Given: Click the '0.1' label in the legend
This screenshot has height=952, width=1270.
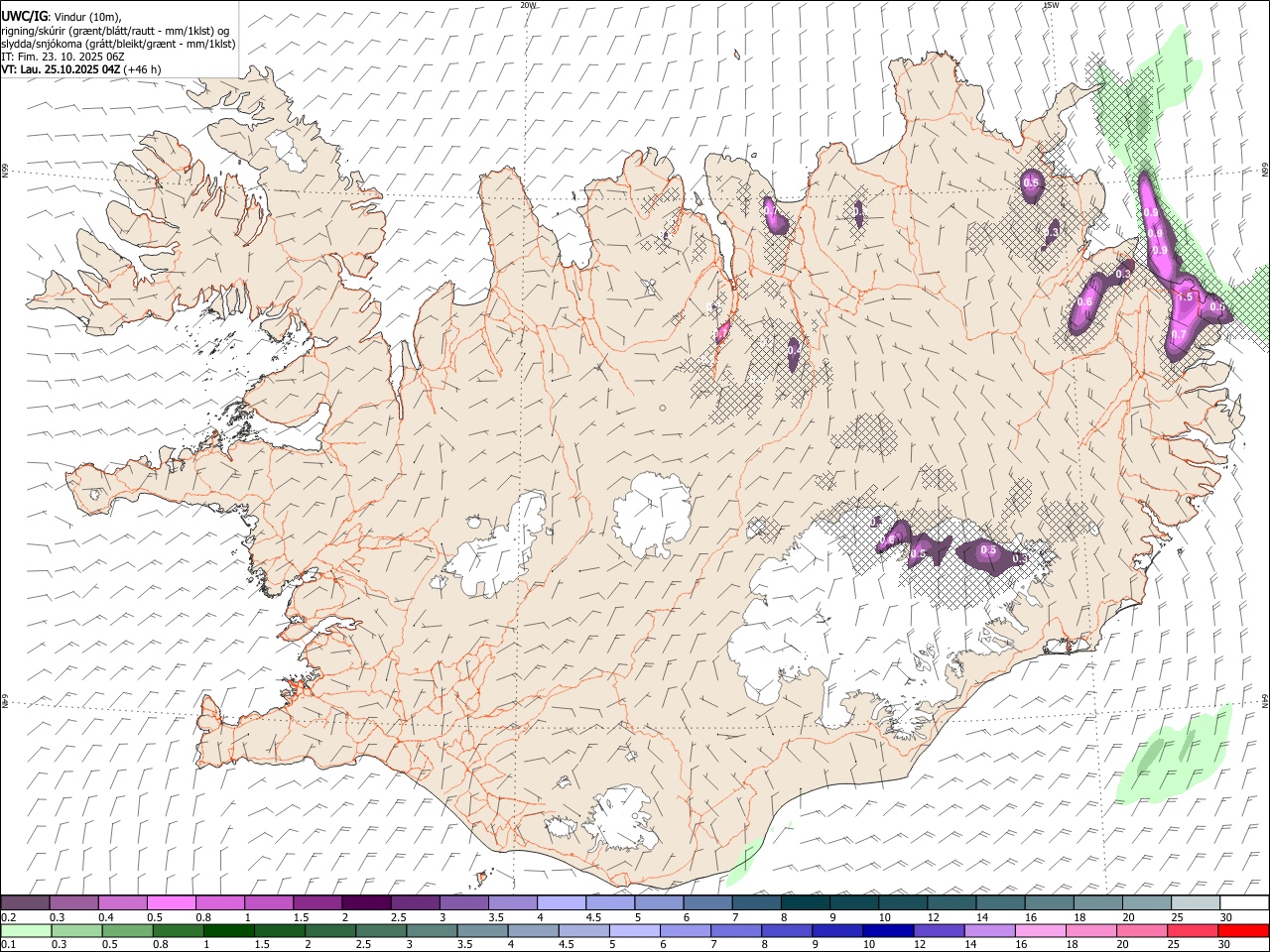Looking at the screenshot, I should tap(8, 945).
